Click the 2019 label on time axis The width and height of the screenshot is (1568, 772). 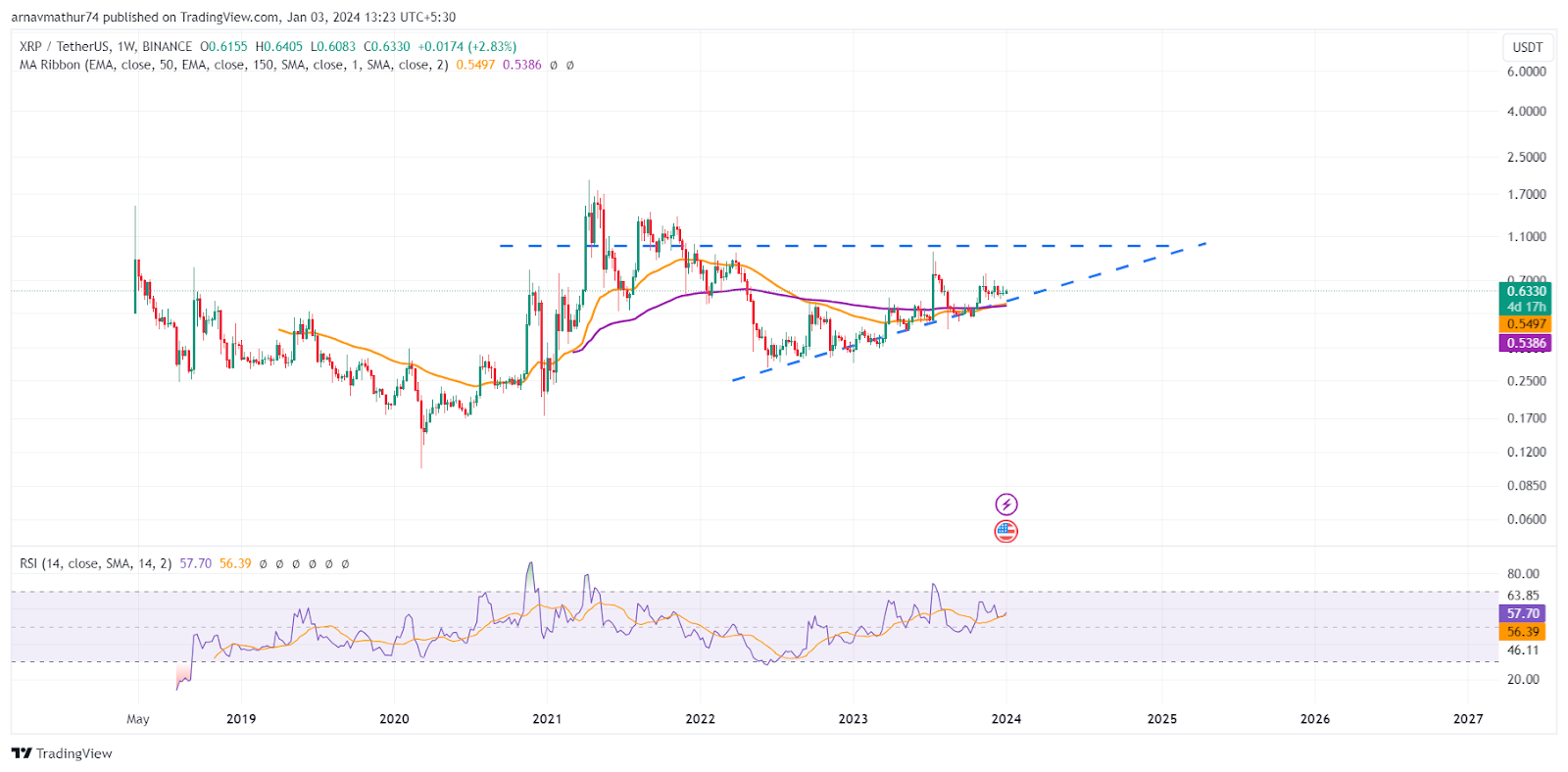(x=241, y=719)
